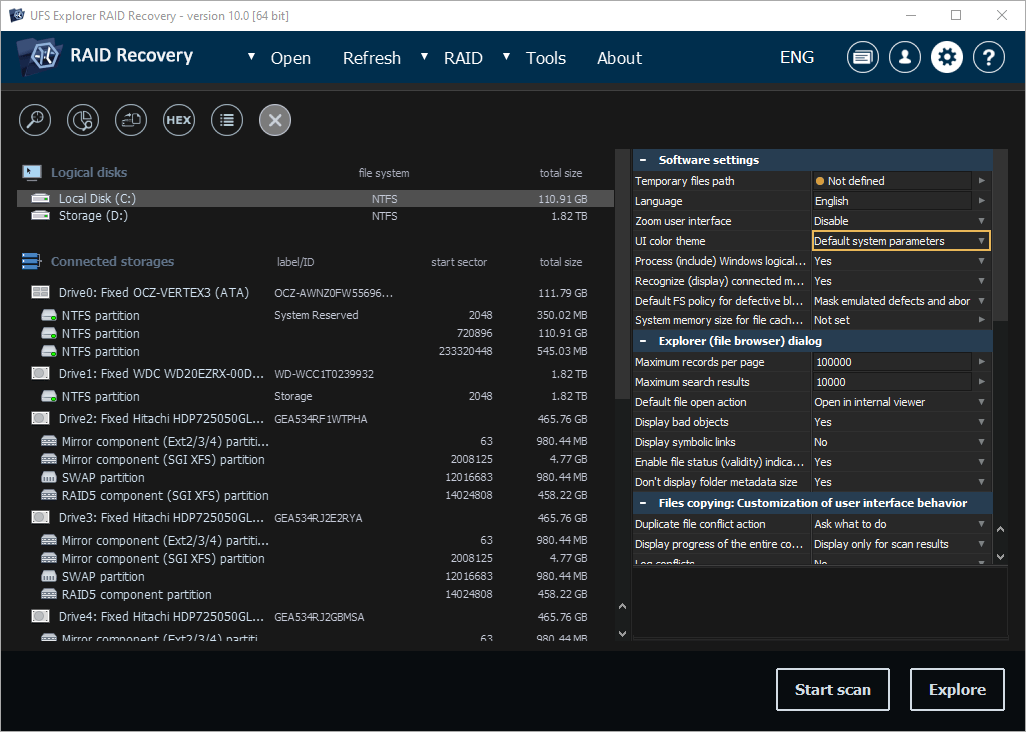Edit the Maximum search results field

tap(893, 382)
